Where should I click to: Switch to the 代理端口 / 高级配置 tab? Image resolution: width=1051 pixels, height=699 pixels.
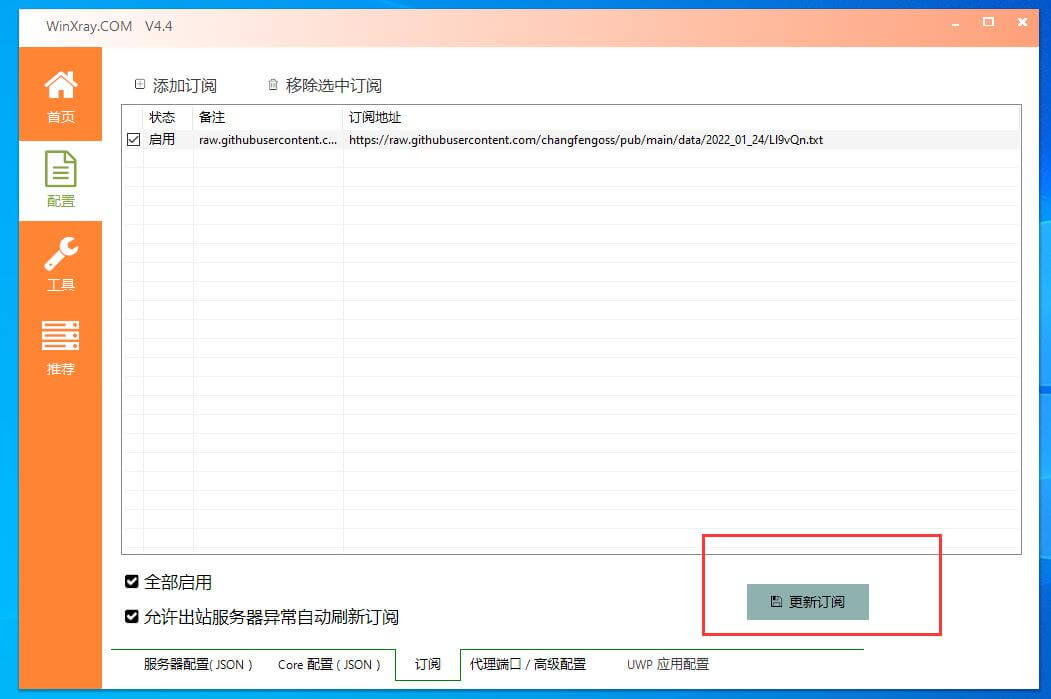click(528, 664)
